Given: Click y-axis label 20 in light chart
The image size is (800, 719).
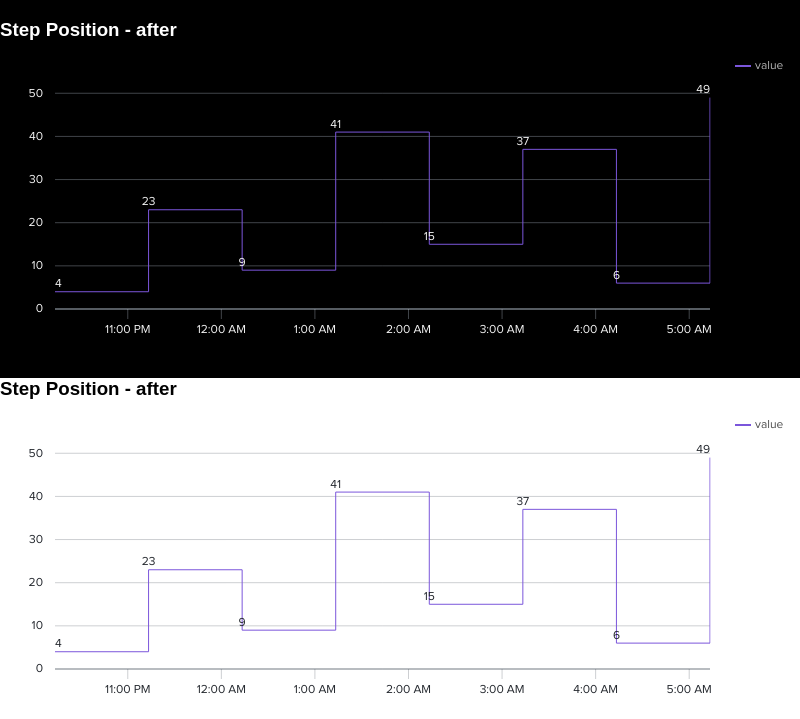Looking at the screenshot, I should click(x=36, y=582).
